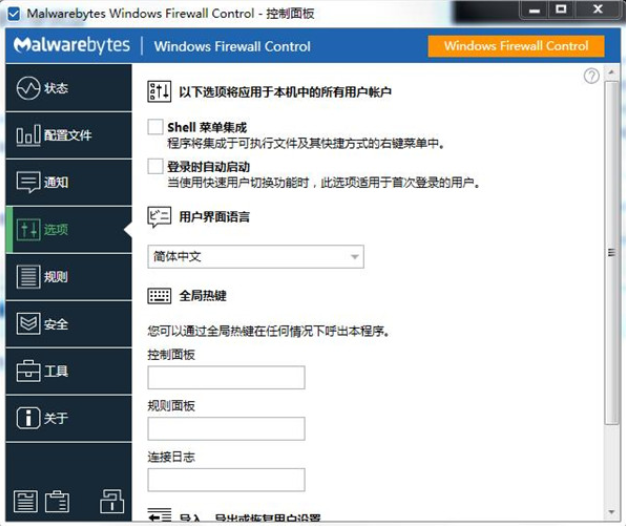
Task: Click the notifications speech-bubble icon
Action: 28,182
